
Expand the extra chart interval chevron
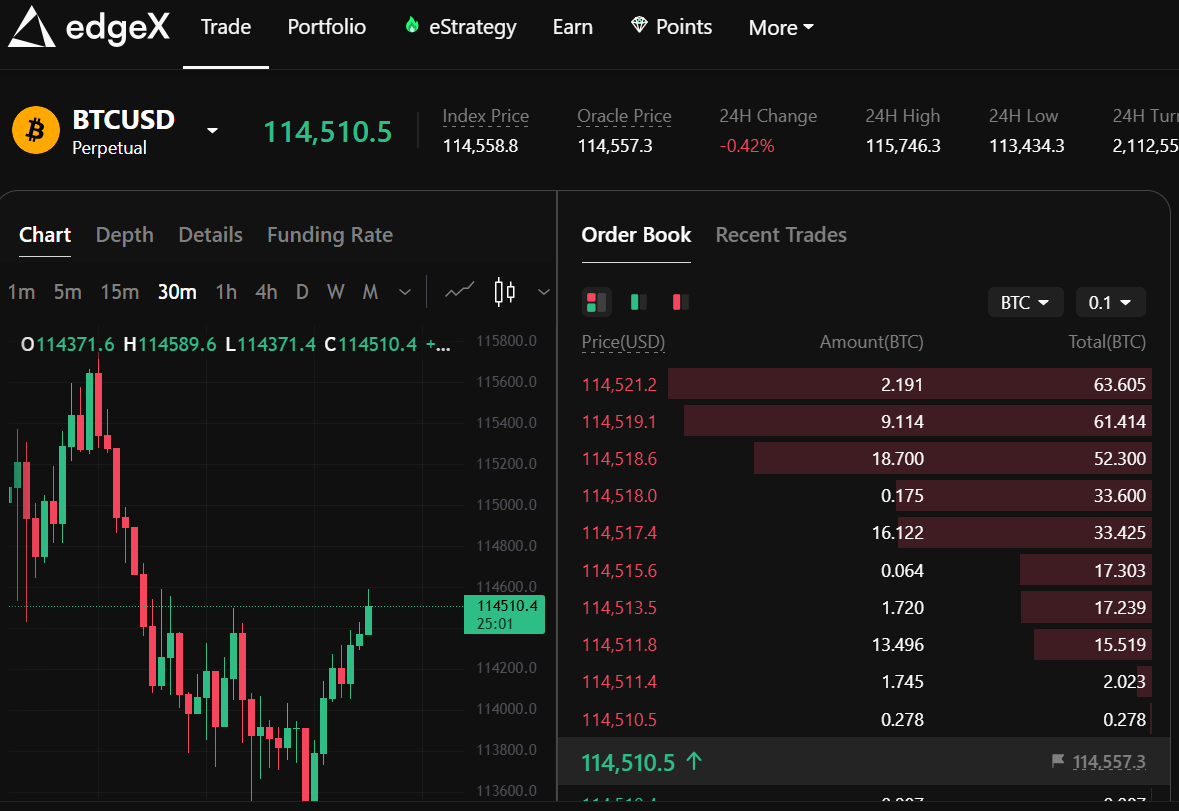point(404,292)
